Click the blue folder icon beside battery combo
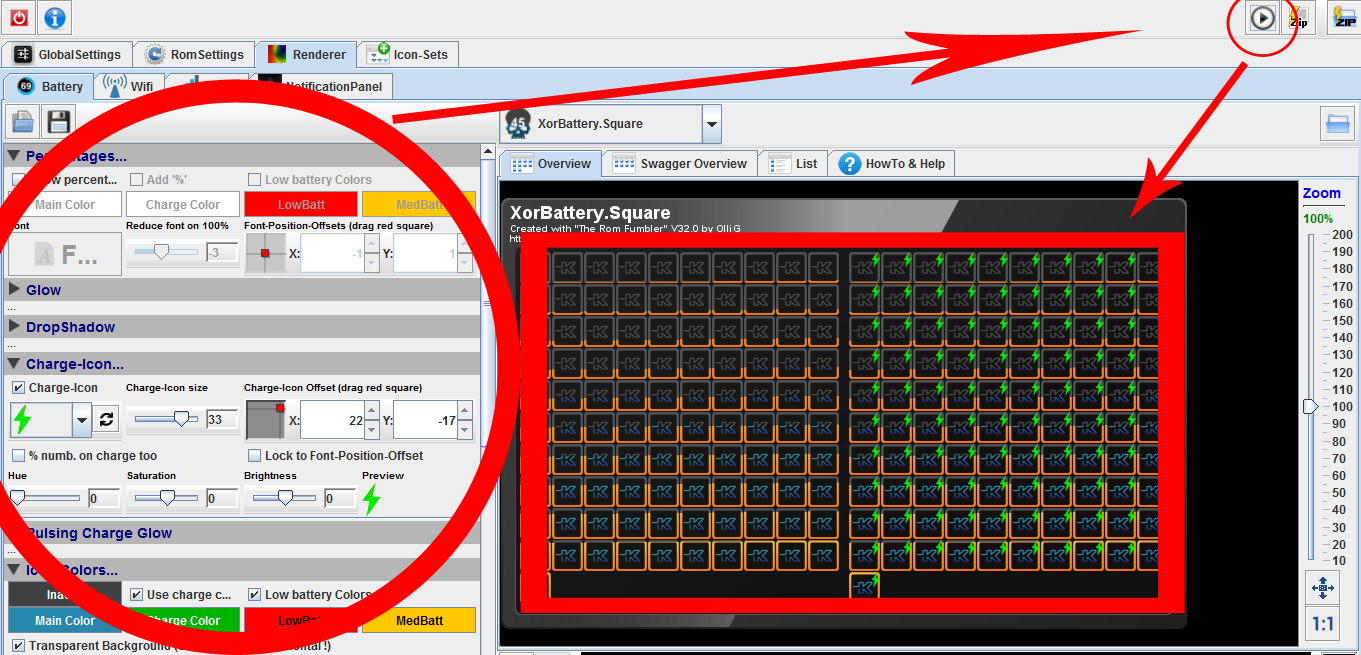 (x=1337, y=123)
